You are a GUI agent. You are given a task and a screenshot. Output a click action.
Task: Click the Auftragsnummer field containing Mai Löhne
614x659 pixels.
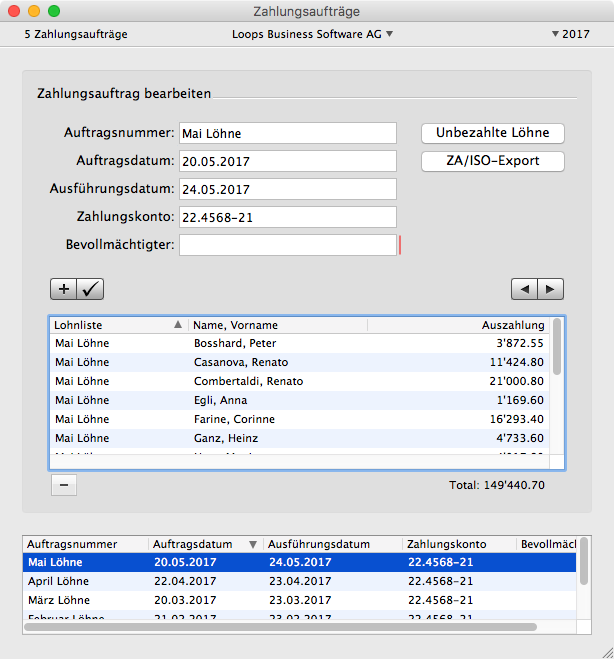pos(288,133)
